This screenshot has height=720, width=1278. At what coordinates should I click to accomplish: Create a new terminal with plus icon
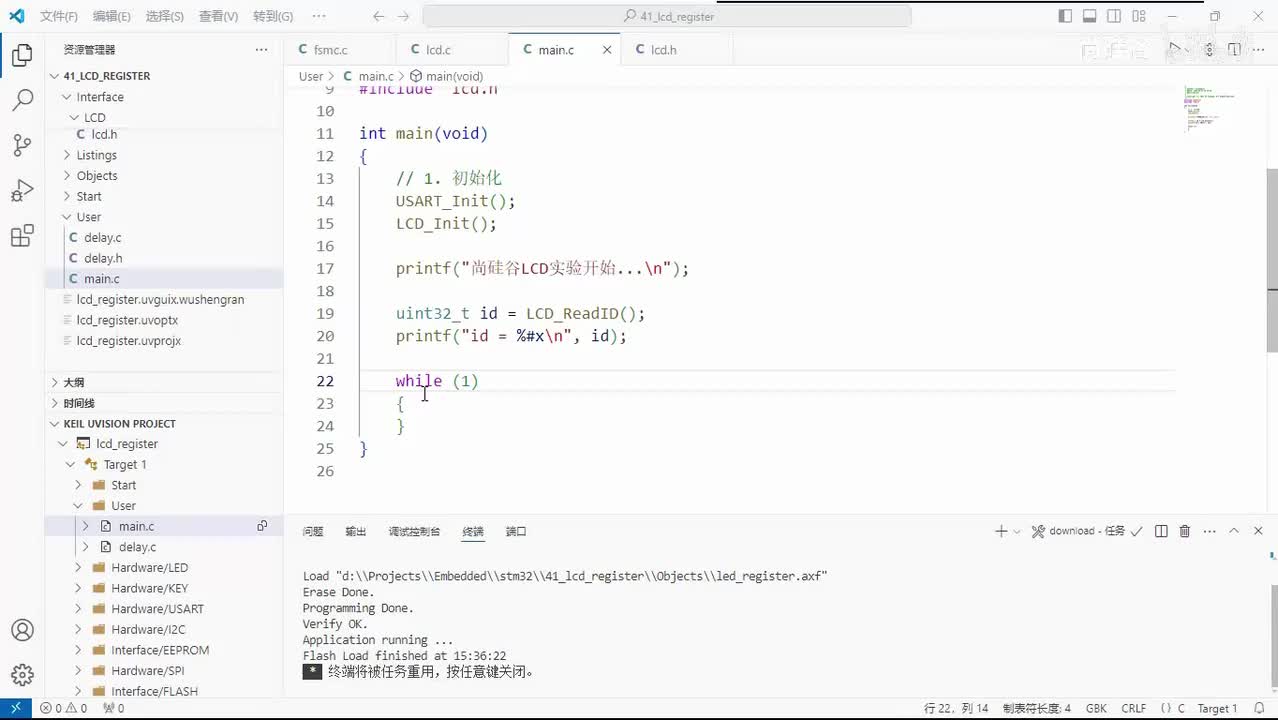click(x=1000, y=531)
